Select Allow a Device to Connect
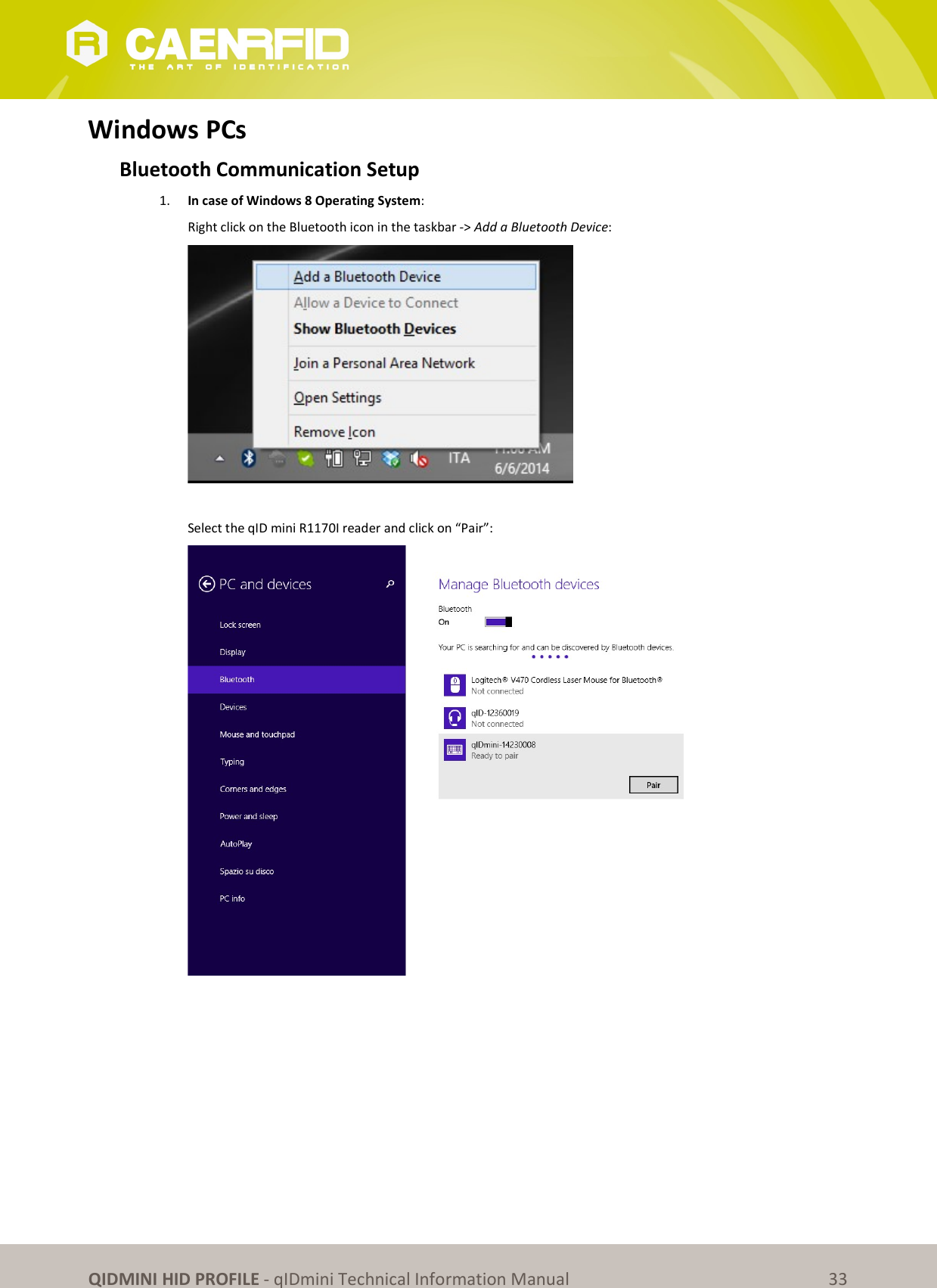Viewport: 937px width, 1288px height. pos(396,303)
